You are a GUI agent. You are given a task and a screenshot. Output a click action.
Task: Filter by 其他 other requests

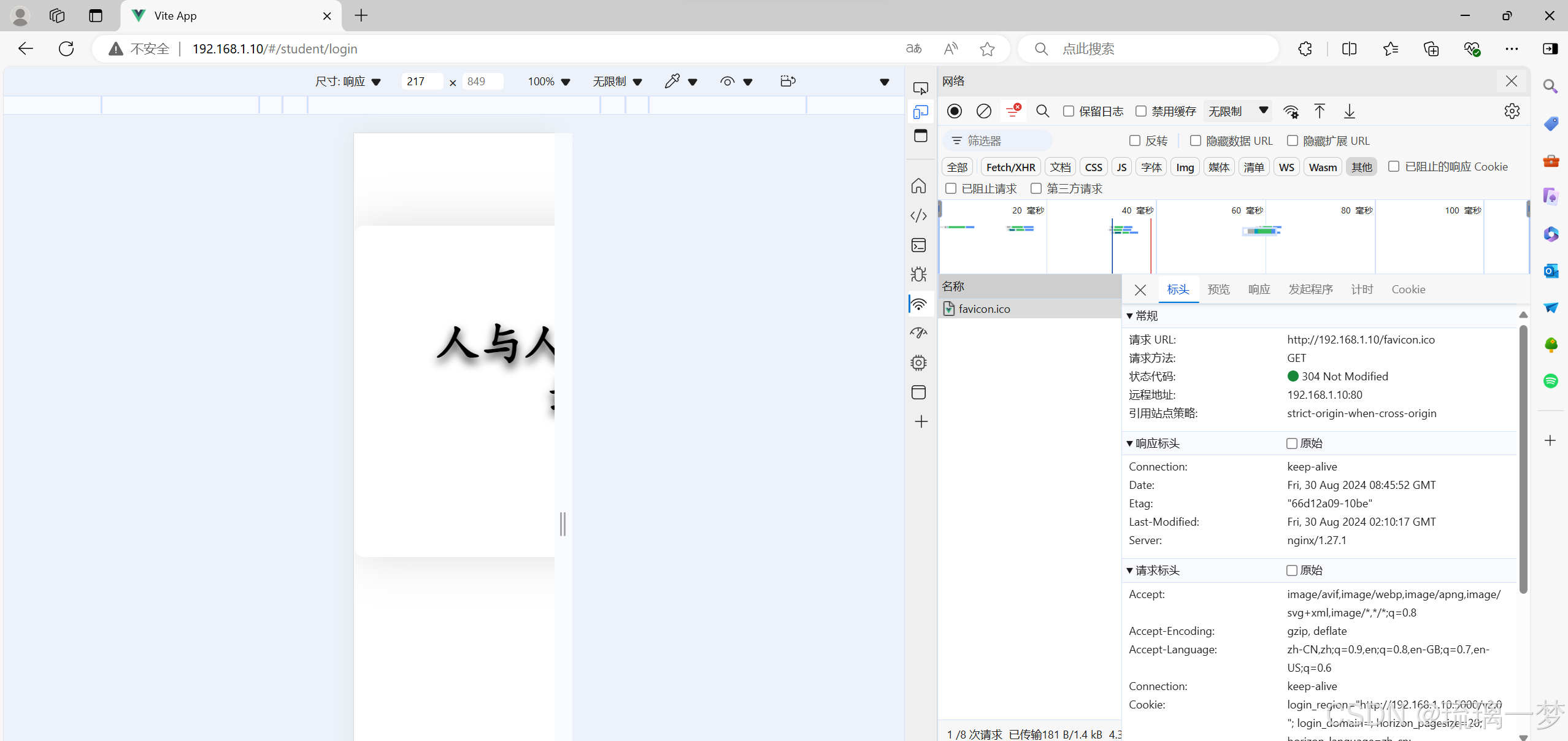point(1361,167)
